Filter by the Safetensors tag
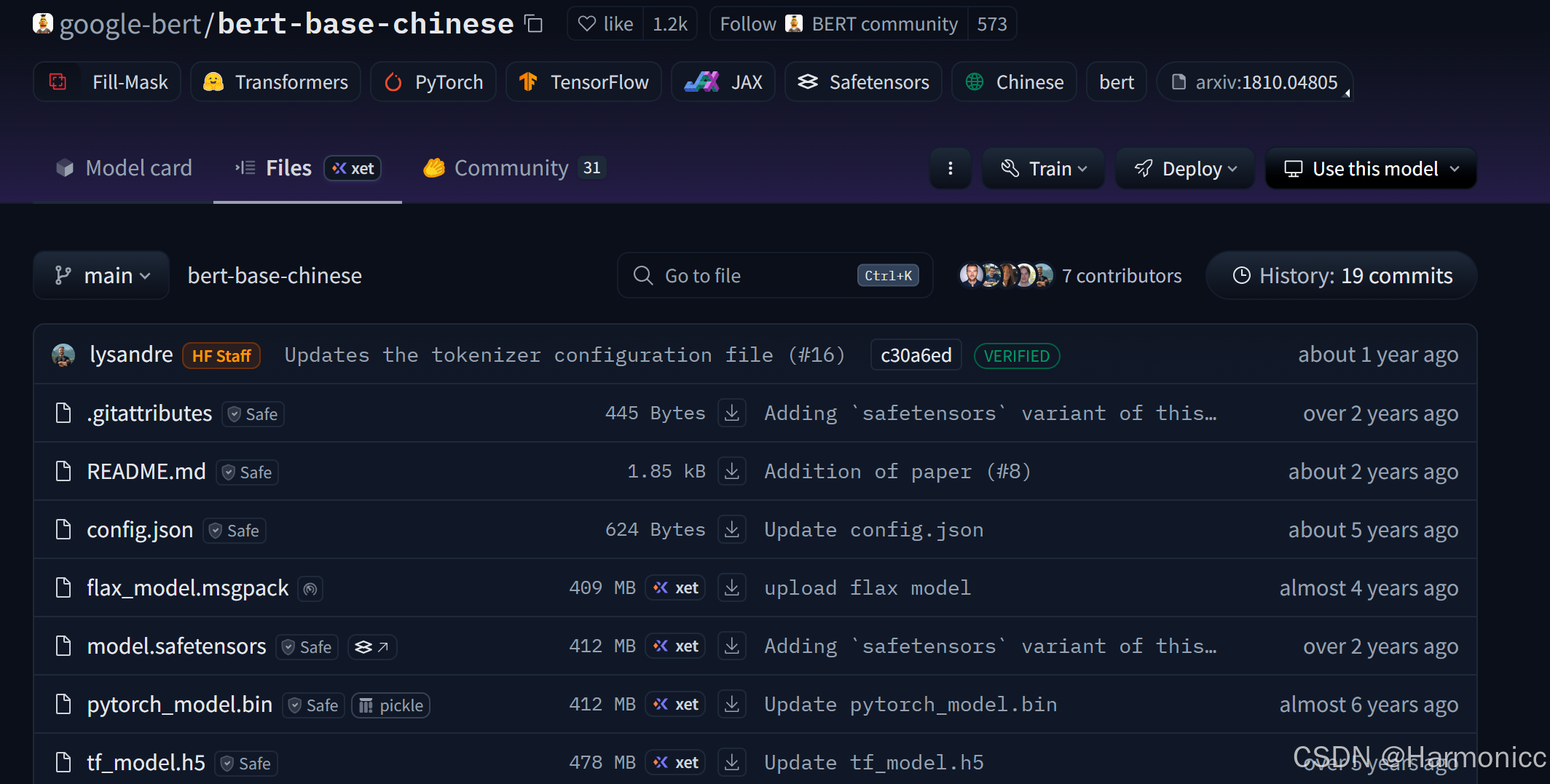Viewport: 1550px width, 784px height. click(x=863, y=82)
